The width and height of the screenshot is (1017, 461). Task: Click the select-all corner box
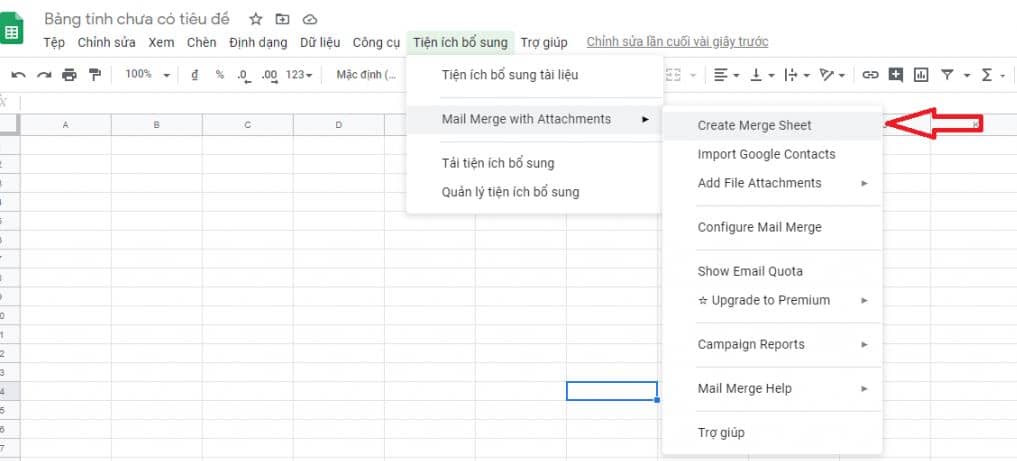point(10,124)
